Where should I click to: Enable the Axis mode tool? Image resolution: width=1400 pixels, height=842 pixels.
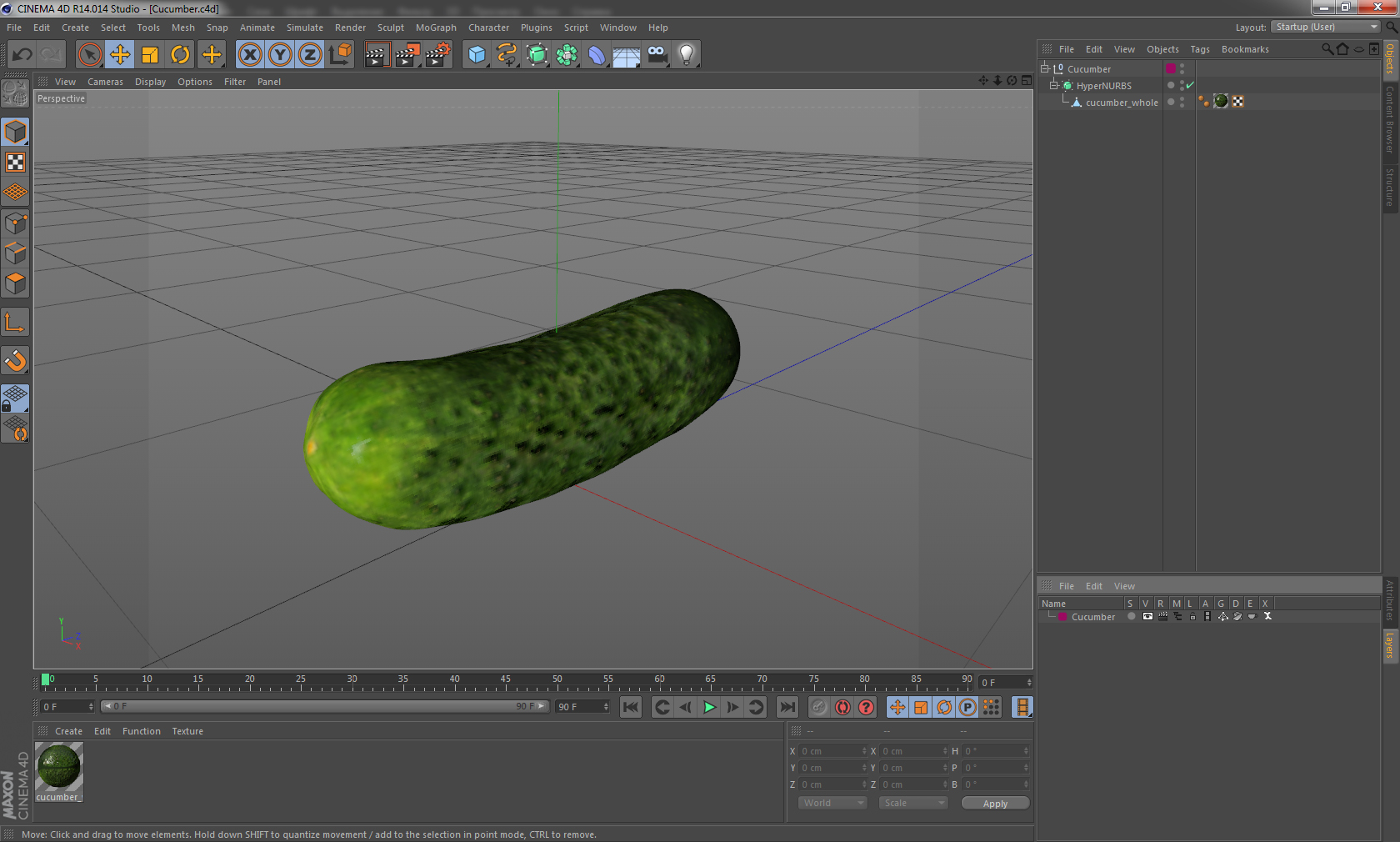click(15, 322)
